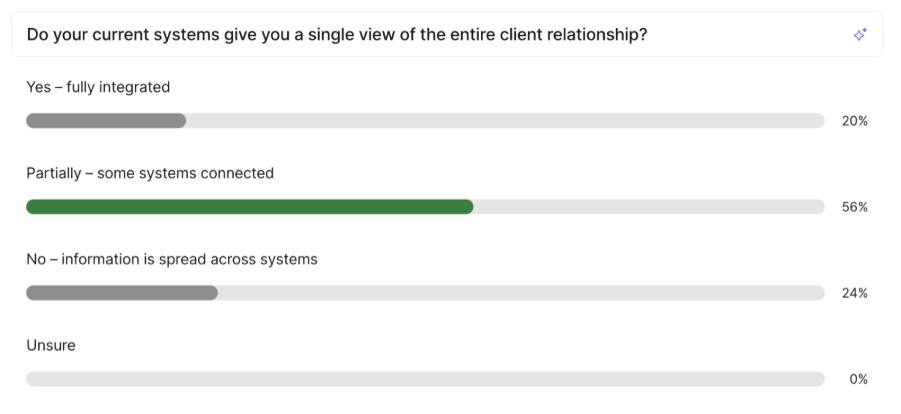901x414 pixels.
Task: Click the 56% result value
Action: pos(855,207)
